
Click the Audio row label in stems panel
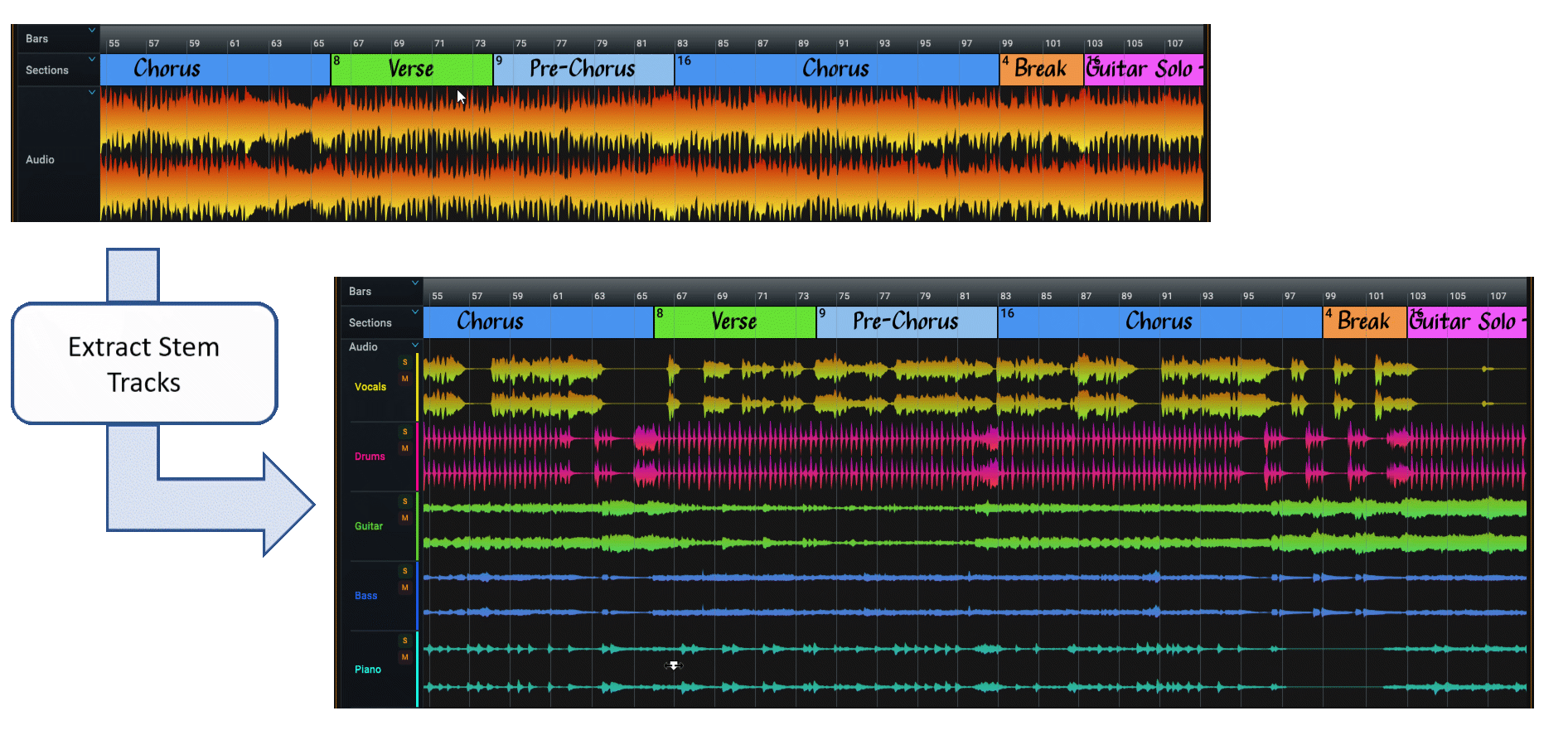point(363,347)
